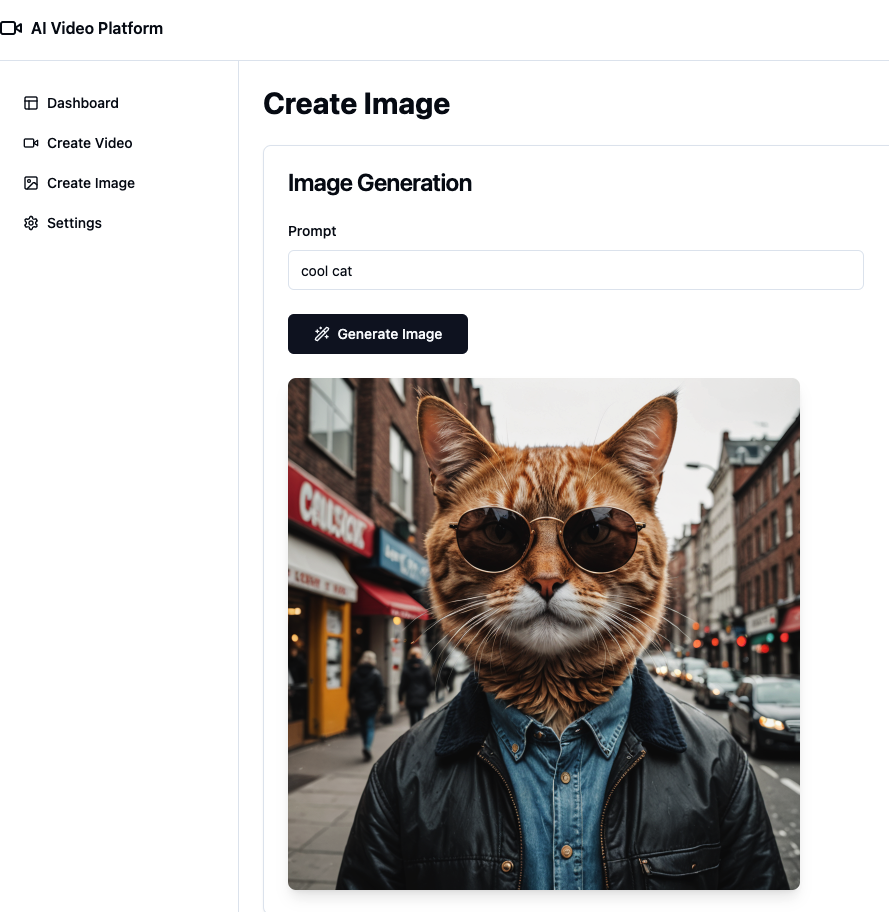Click the Prompt field label
889x912 pixels.
tap(312, 231)
